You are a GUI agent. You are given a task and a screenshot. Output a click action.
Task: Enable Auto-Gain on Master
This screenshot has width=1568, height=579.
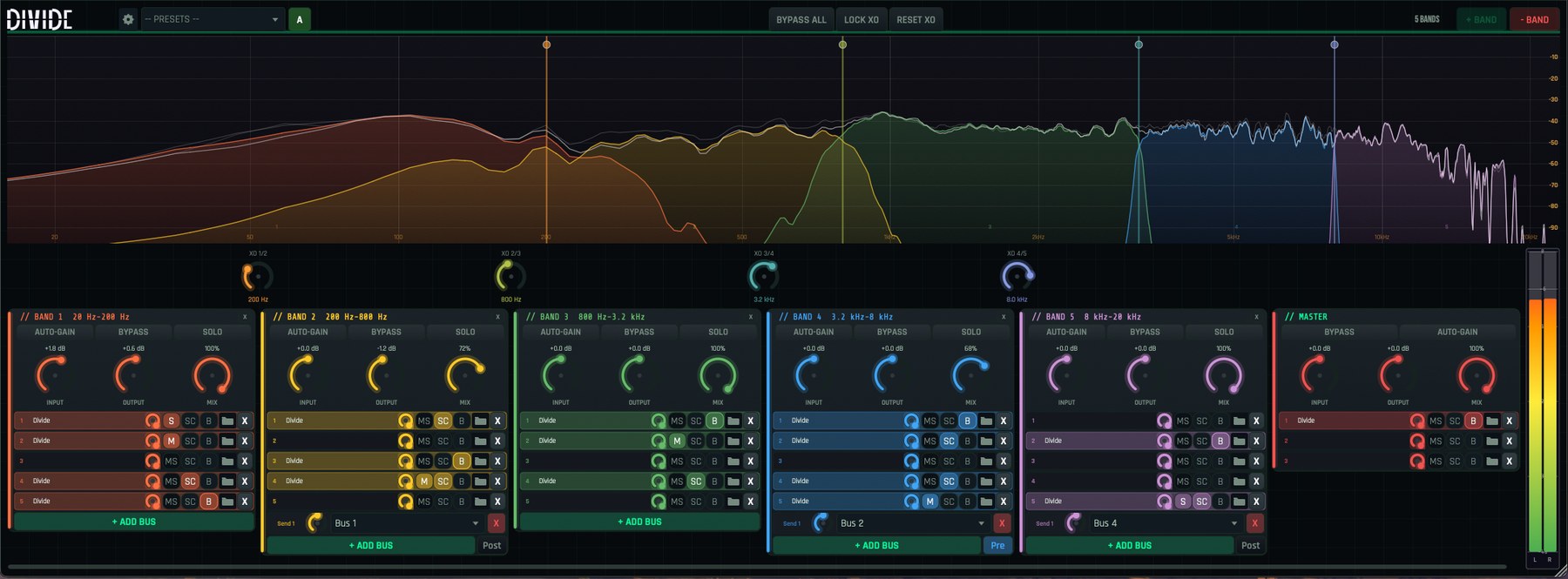pyautogui.click(x=1457, y=332)
